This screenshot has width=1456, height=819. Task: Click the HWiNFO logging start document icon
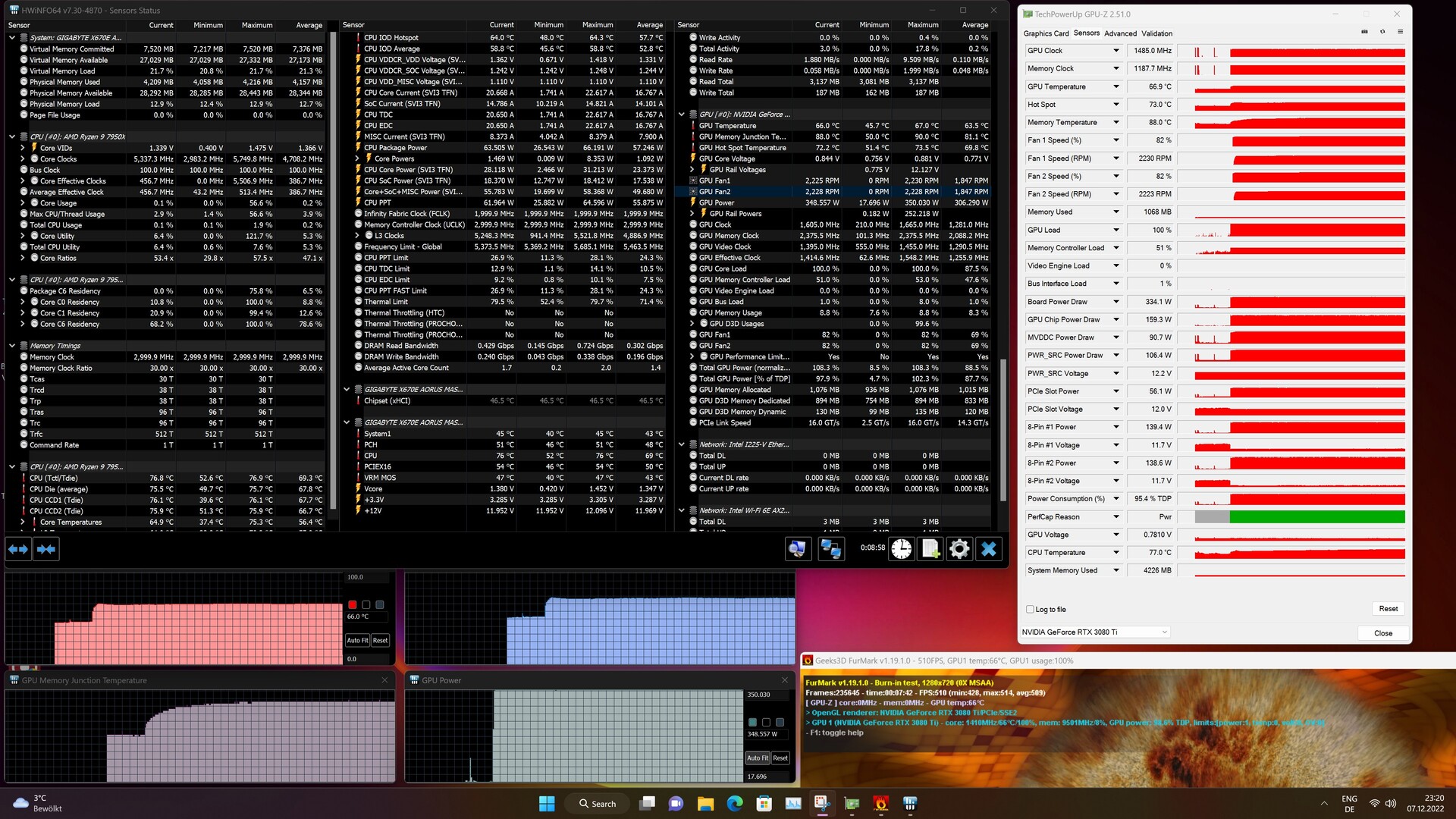point(930,549)
